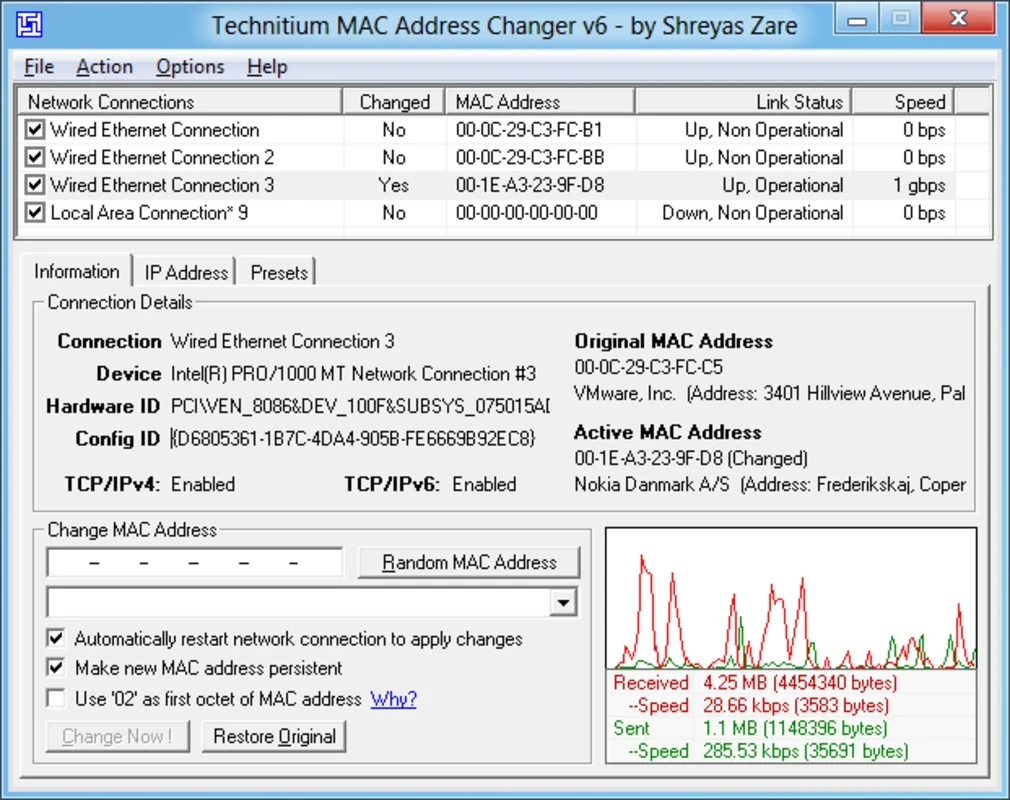Click the Restore Original button
The width and height of the screenshot is (1010, 800).
pos(274,736)
